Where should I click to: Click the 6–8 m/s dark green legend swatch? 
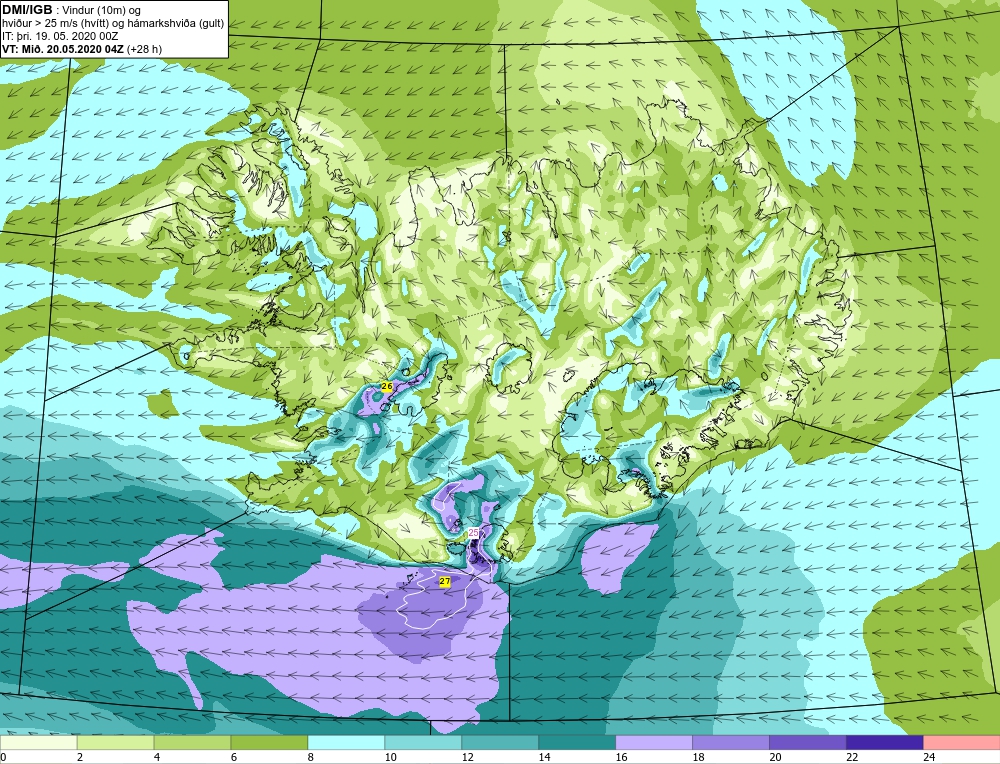269,743
